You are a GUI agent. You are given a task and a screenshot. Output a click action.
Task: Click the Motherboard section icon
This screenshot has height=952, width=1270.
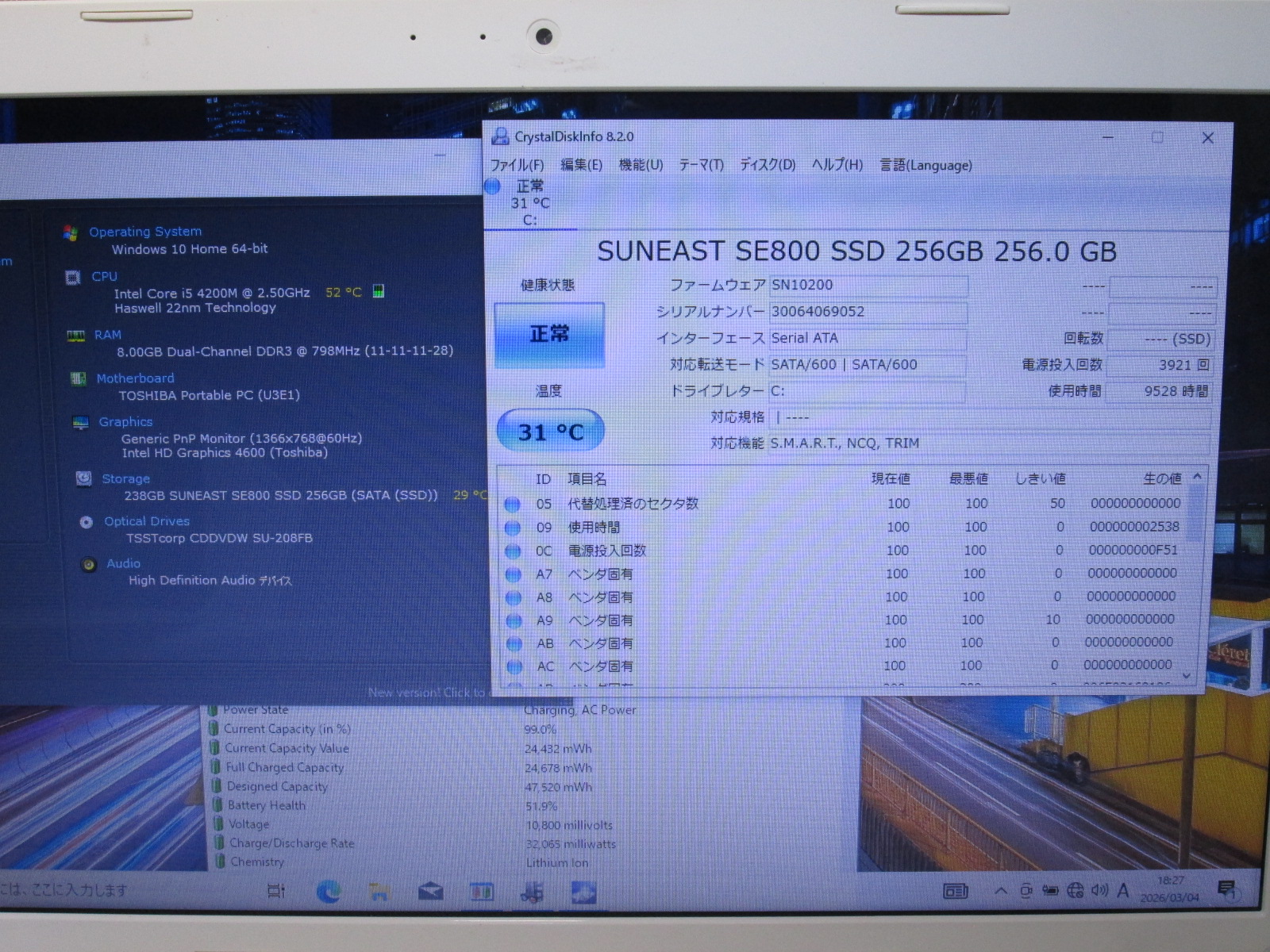point(79,378)
